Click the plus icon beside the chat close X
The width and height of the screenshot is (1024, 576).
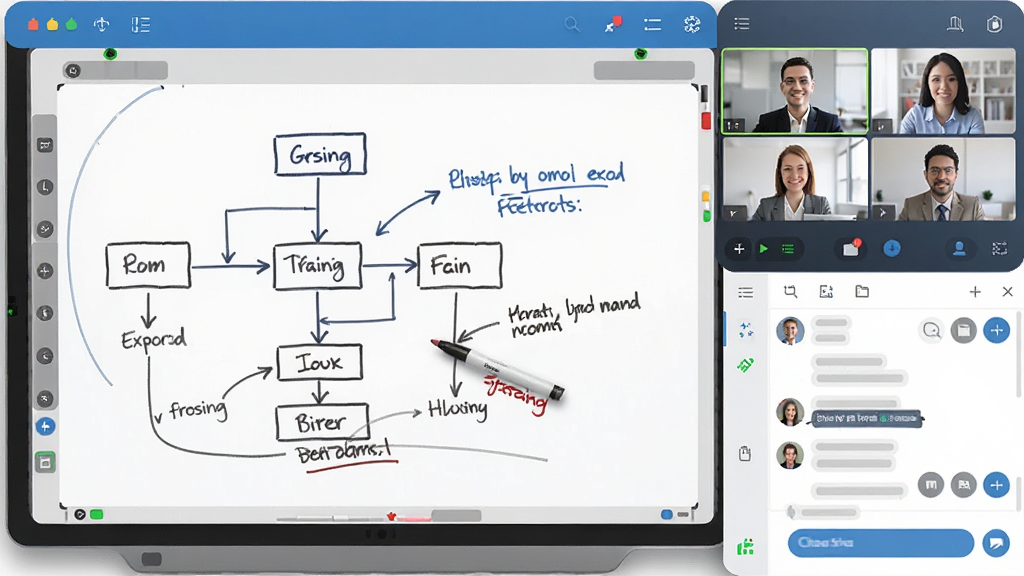click(x=975, y=292)
